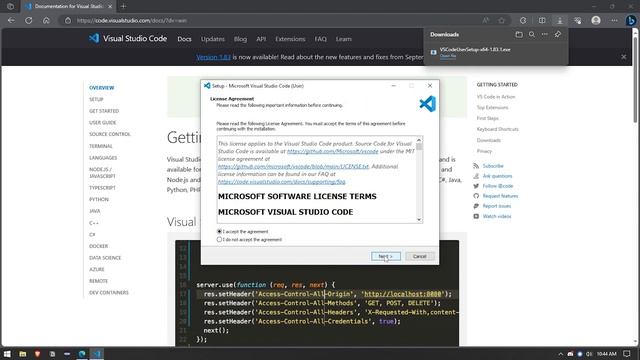Screen dimensions: 640x360
Task: Open Windows Start menu
Action: (7, 354)
